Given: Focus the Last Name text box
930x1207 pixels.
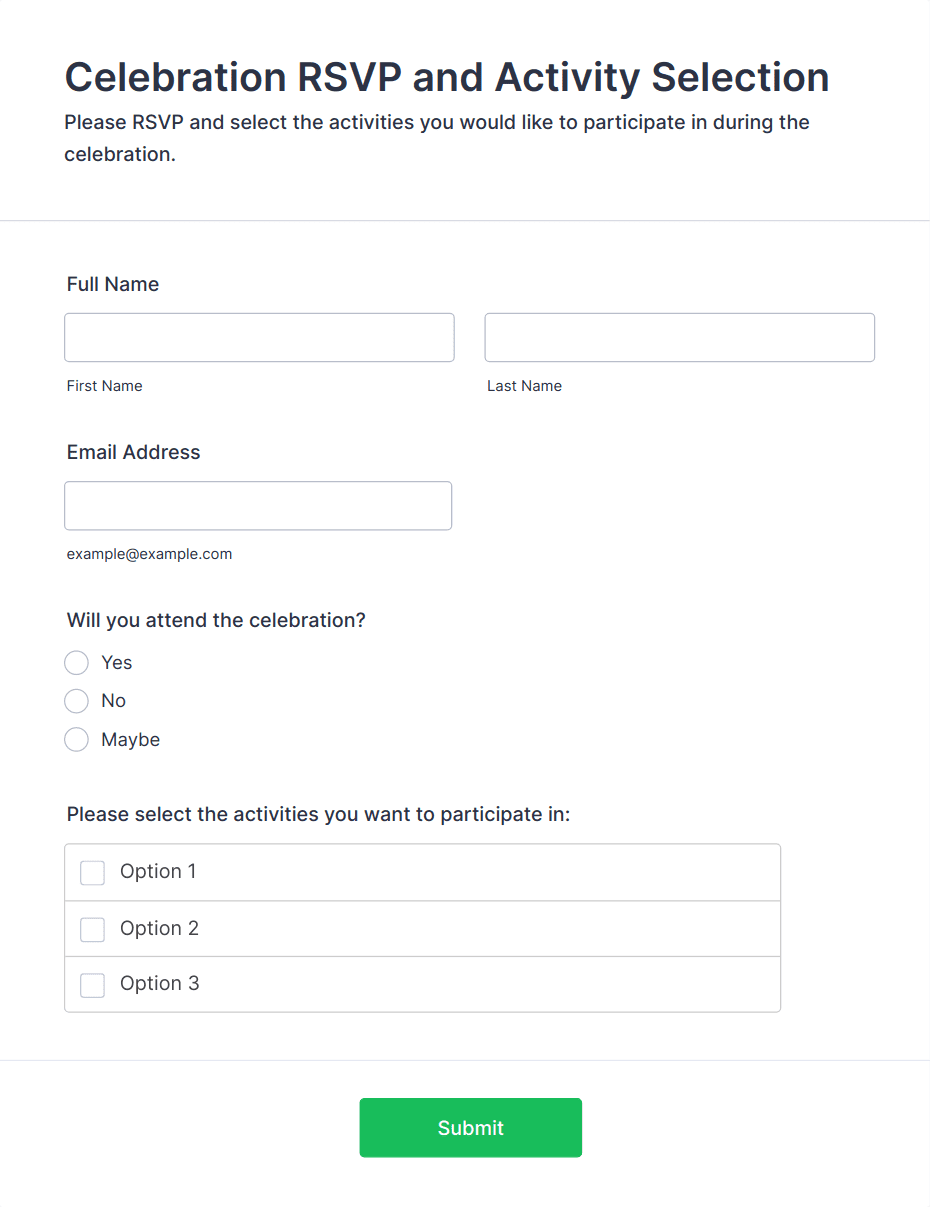Looking at the screenshot, I should [679, 338].
